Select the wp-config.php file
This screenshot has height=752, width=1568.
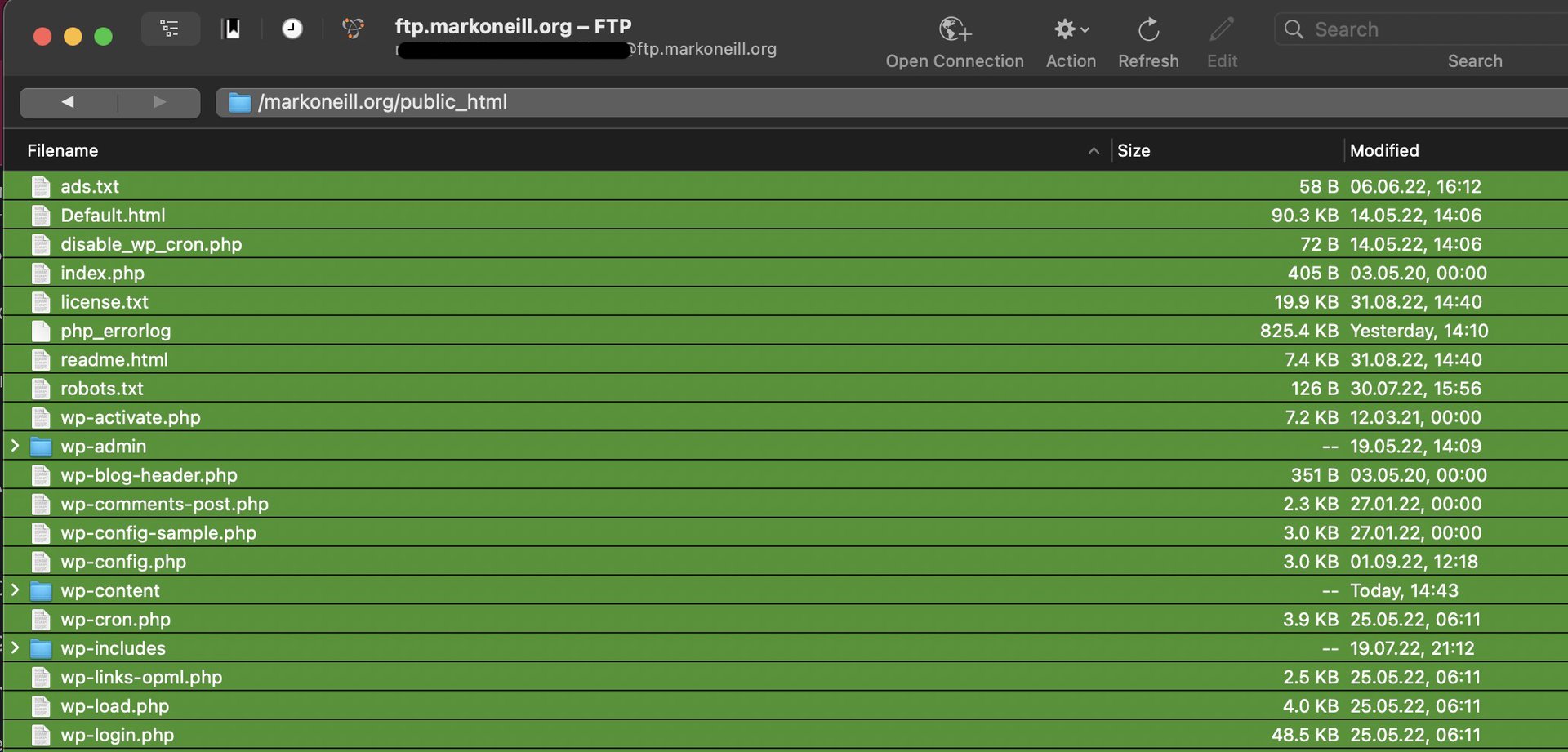click(123, 562)
